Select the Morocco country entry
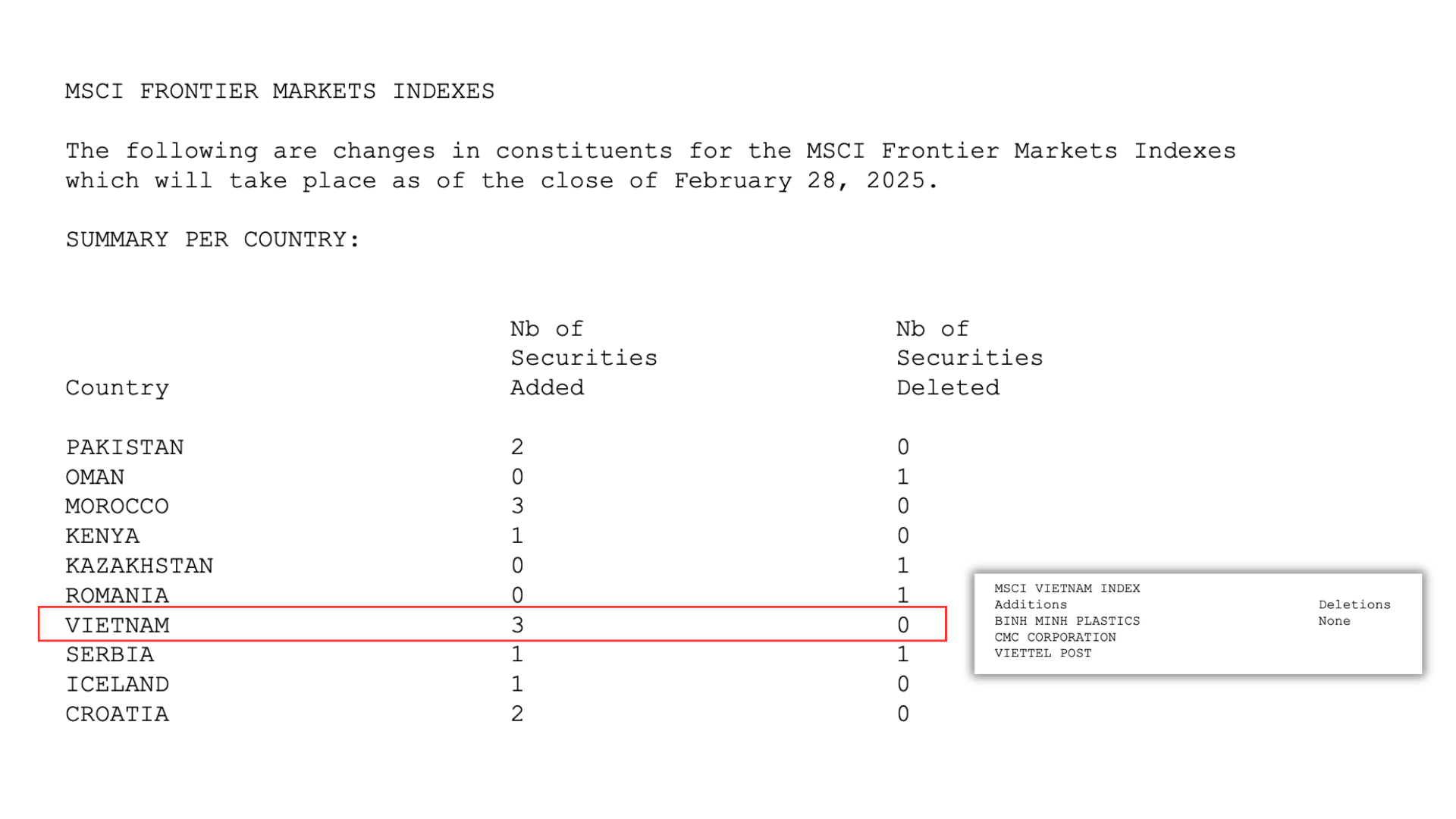Screen dimensions: 1456x819 pos(117,507)
